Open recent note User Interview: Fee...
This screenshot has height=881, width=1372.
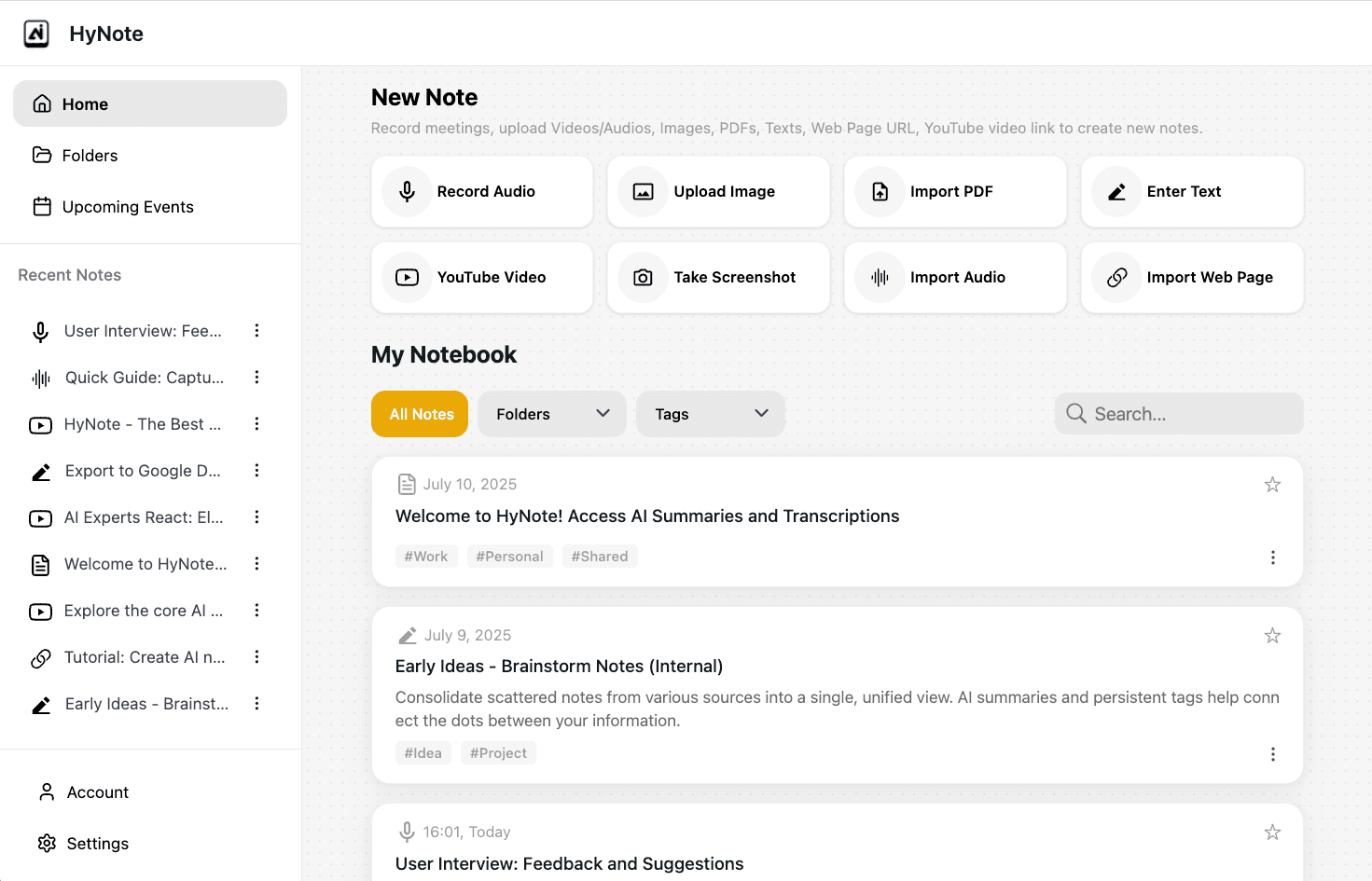click(x=143, y=331)
